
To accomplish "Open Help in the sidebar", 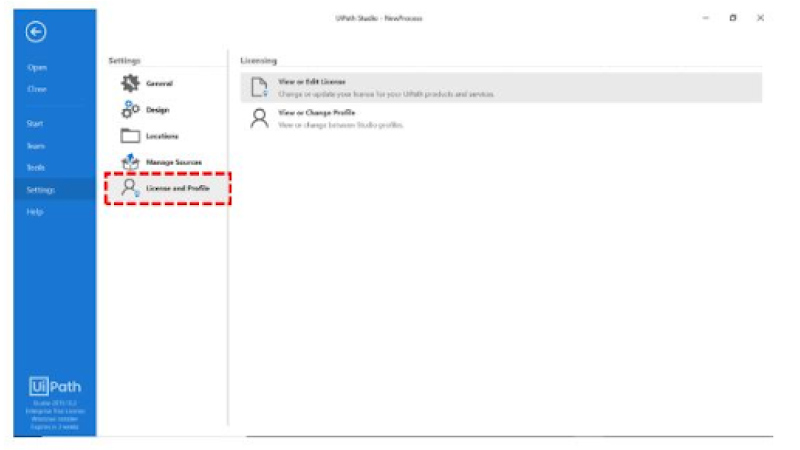I will [x=35, y=212].
